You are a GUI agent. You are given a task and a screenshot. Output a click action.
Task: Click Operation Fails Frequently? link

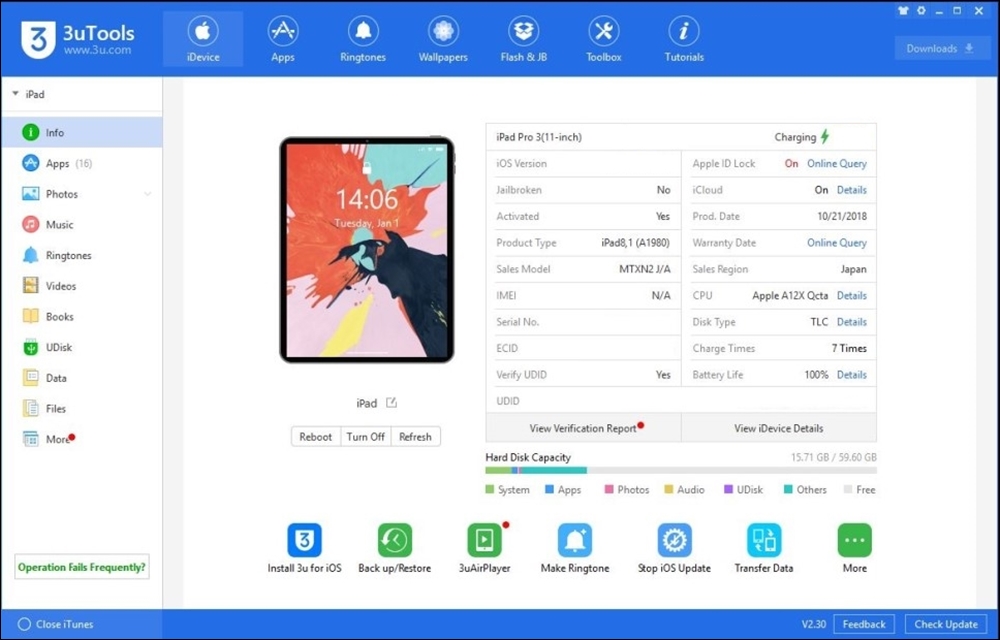pyautogui.click(x=82, y=567)
